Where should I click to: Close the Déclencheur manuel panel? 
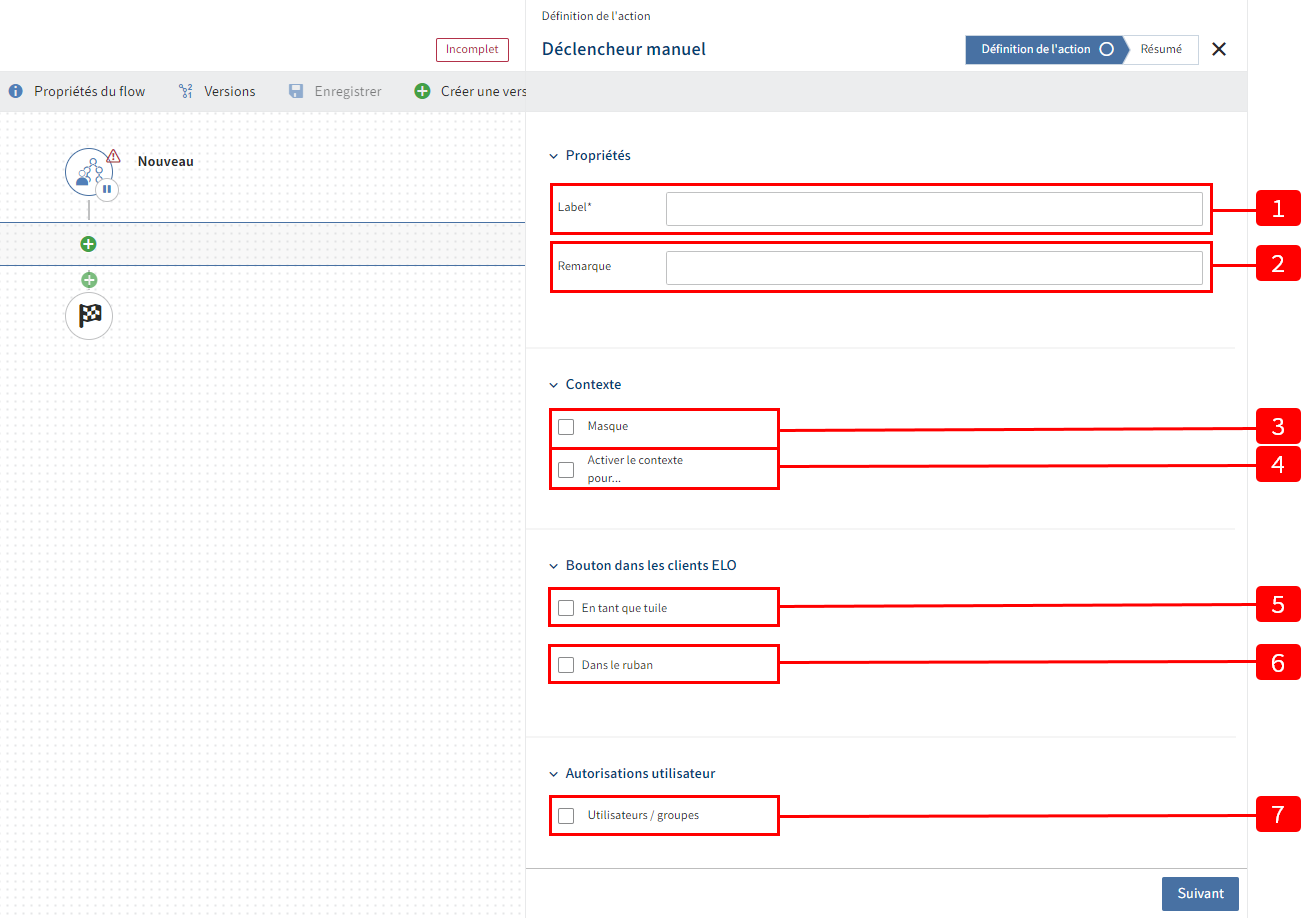click(x=1219, y=49)
